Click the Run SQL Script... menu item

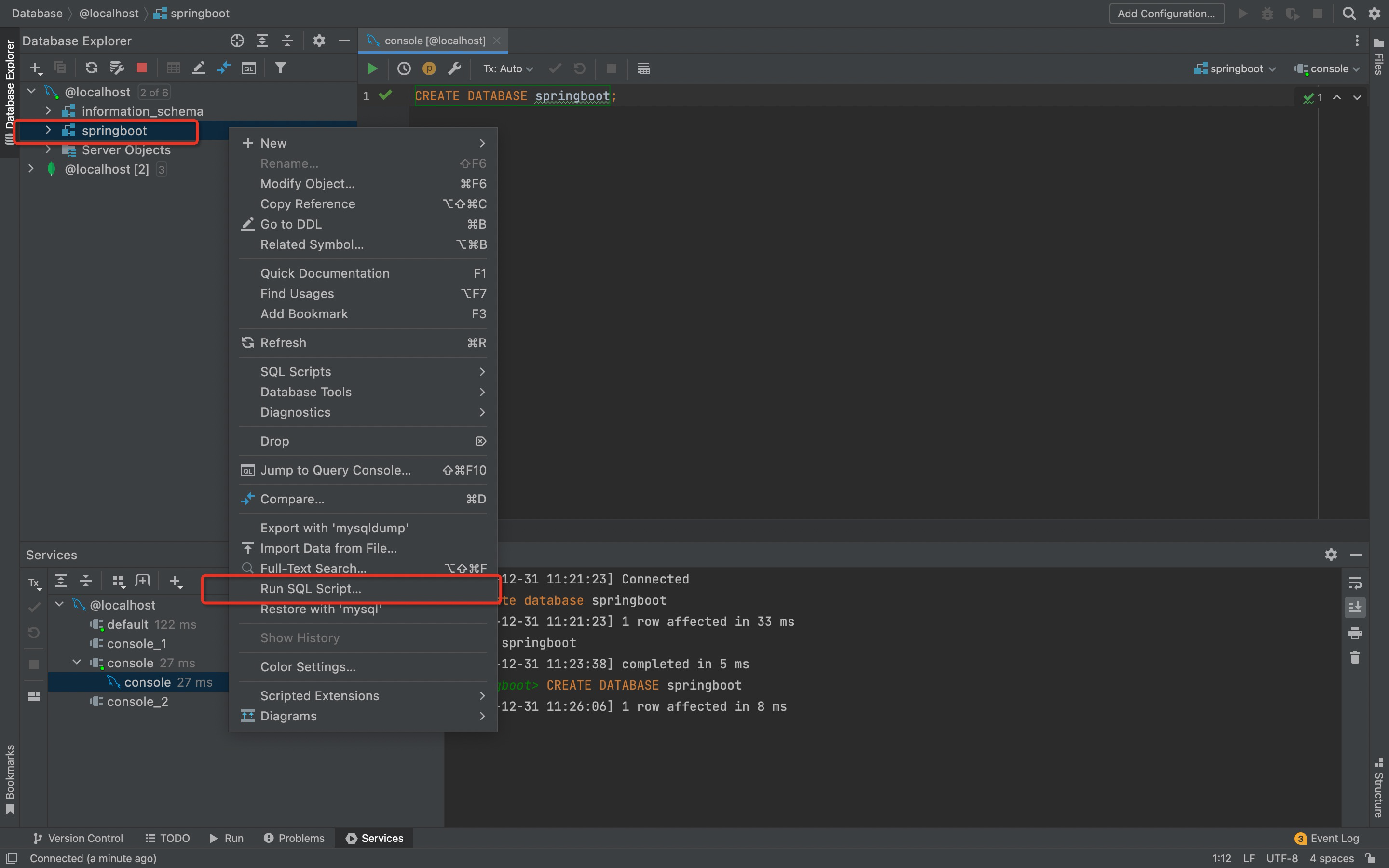click(x=310, y=589)
